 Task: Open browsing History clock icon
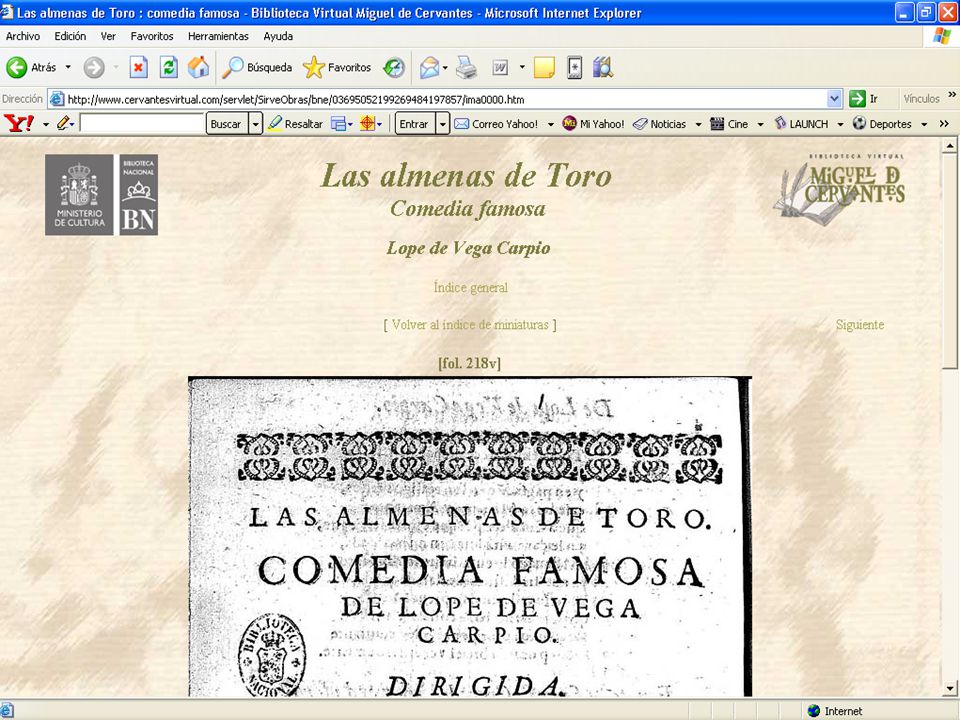tap(394, 67)
